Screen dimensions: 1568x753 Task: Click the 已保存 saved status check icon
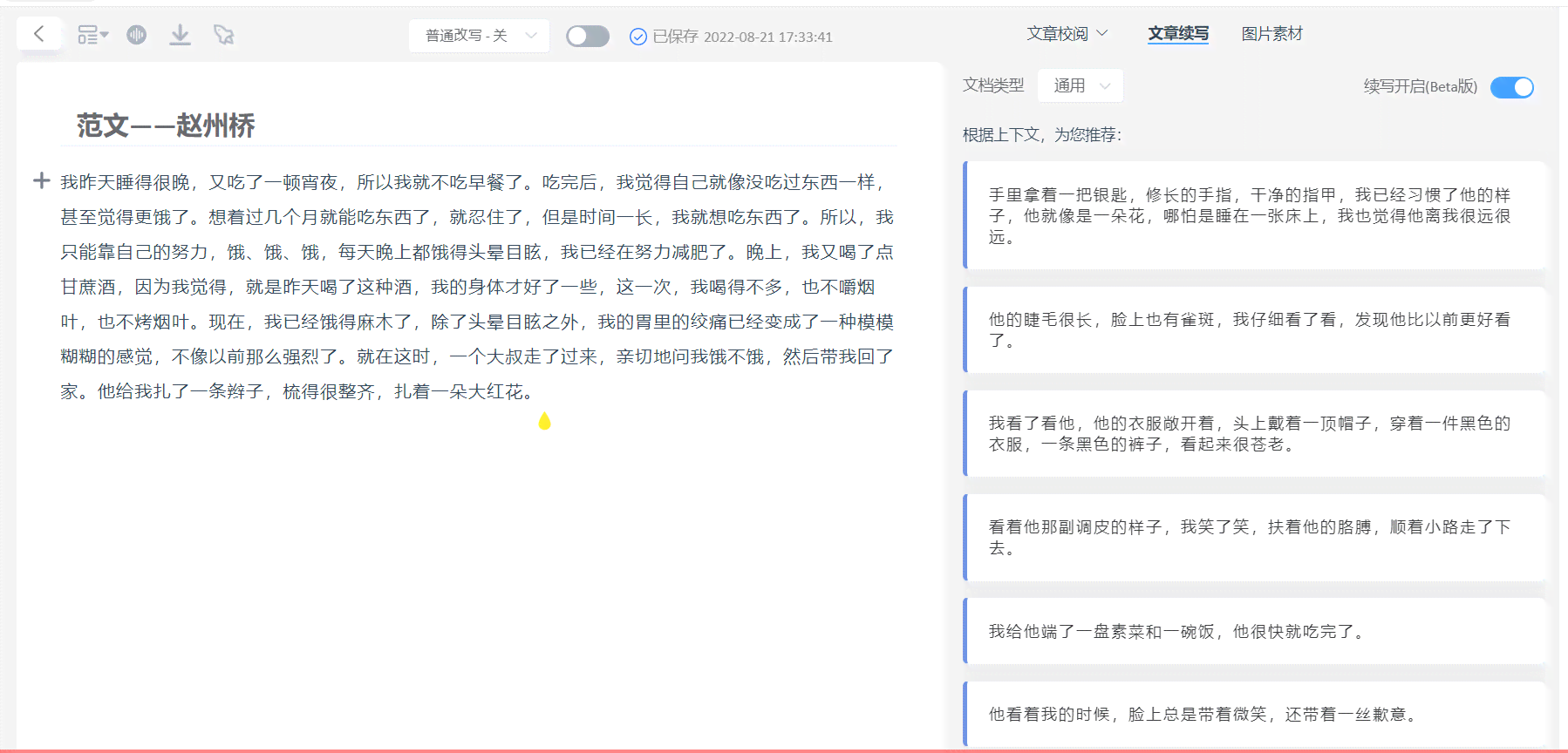[638, 37]
